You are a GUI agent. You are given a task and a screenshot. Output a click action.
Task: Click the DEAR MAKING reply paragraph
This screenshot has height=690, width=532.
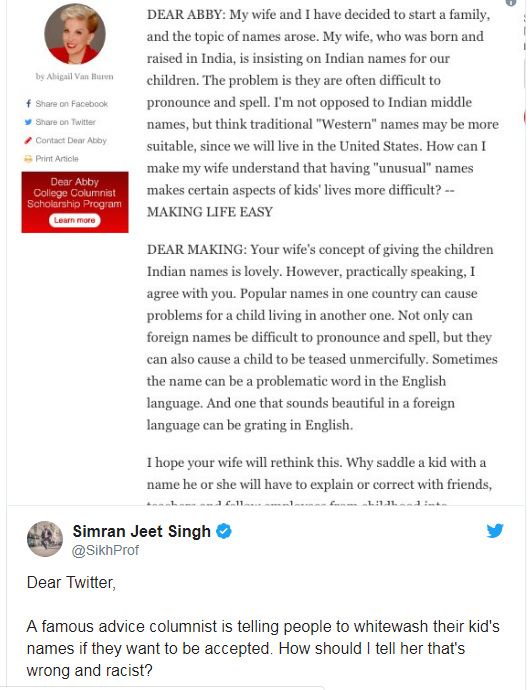322,337
